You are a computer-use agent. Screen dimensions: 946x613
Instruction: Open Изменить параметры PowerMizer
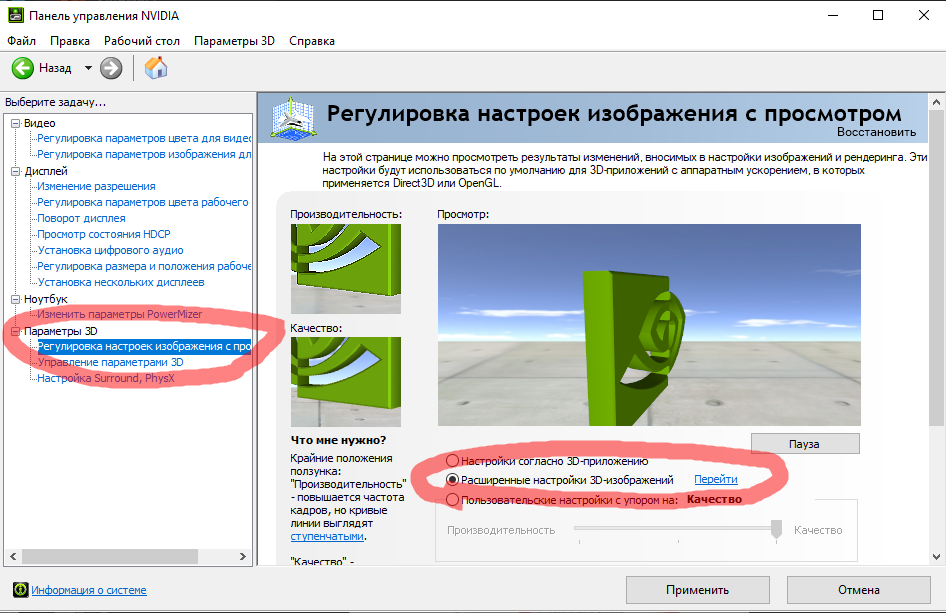[x=119, y=314]
